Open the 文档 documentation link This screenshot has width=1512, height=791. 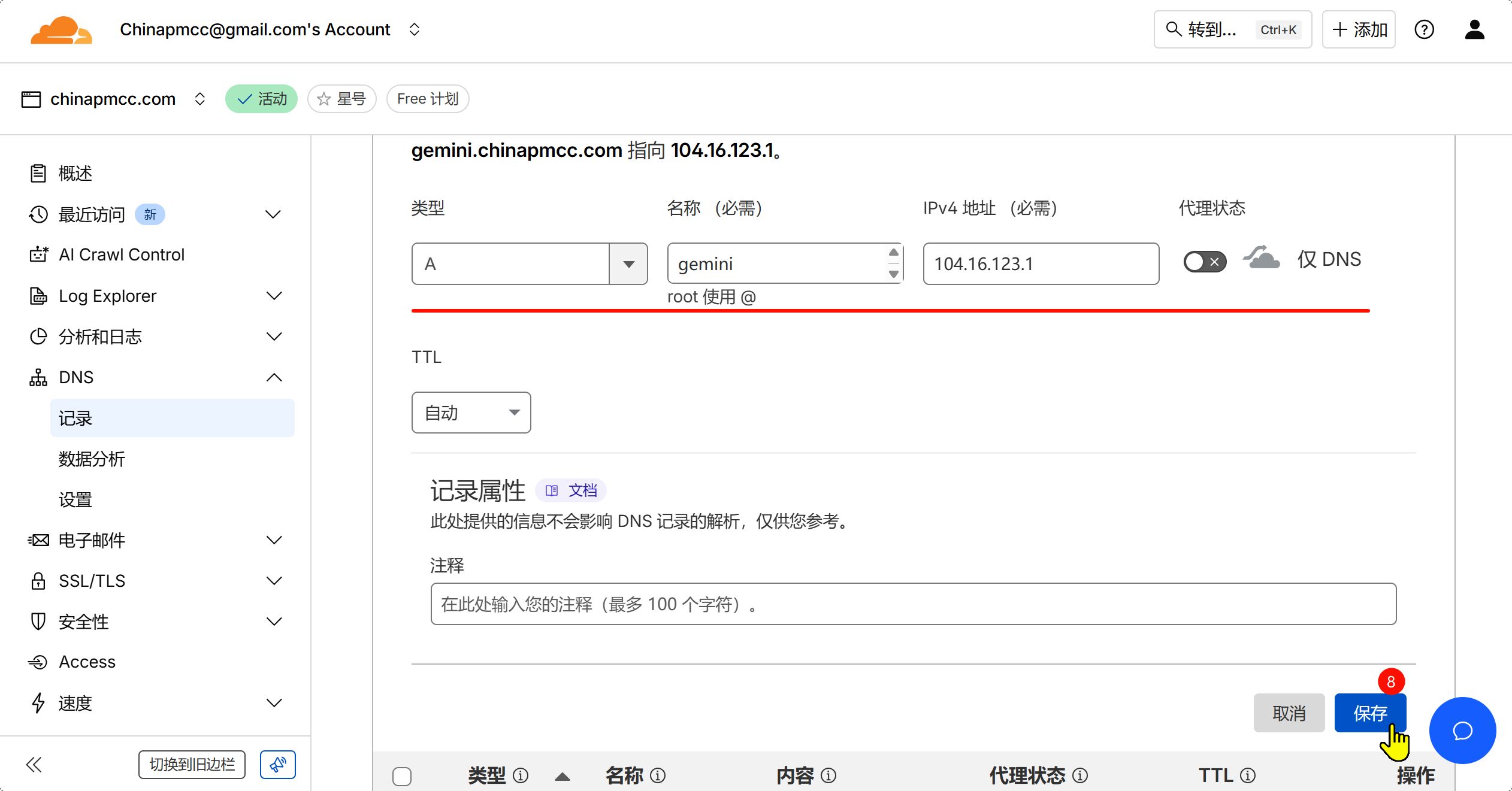point(571,490)
